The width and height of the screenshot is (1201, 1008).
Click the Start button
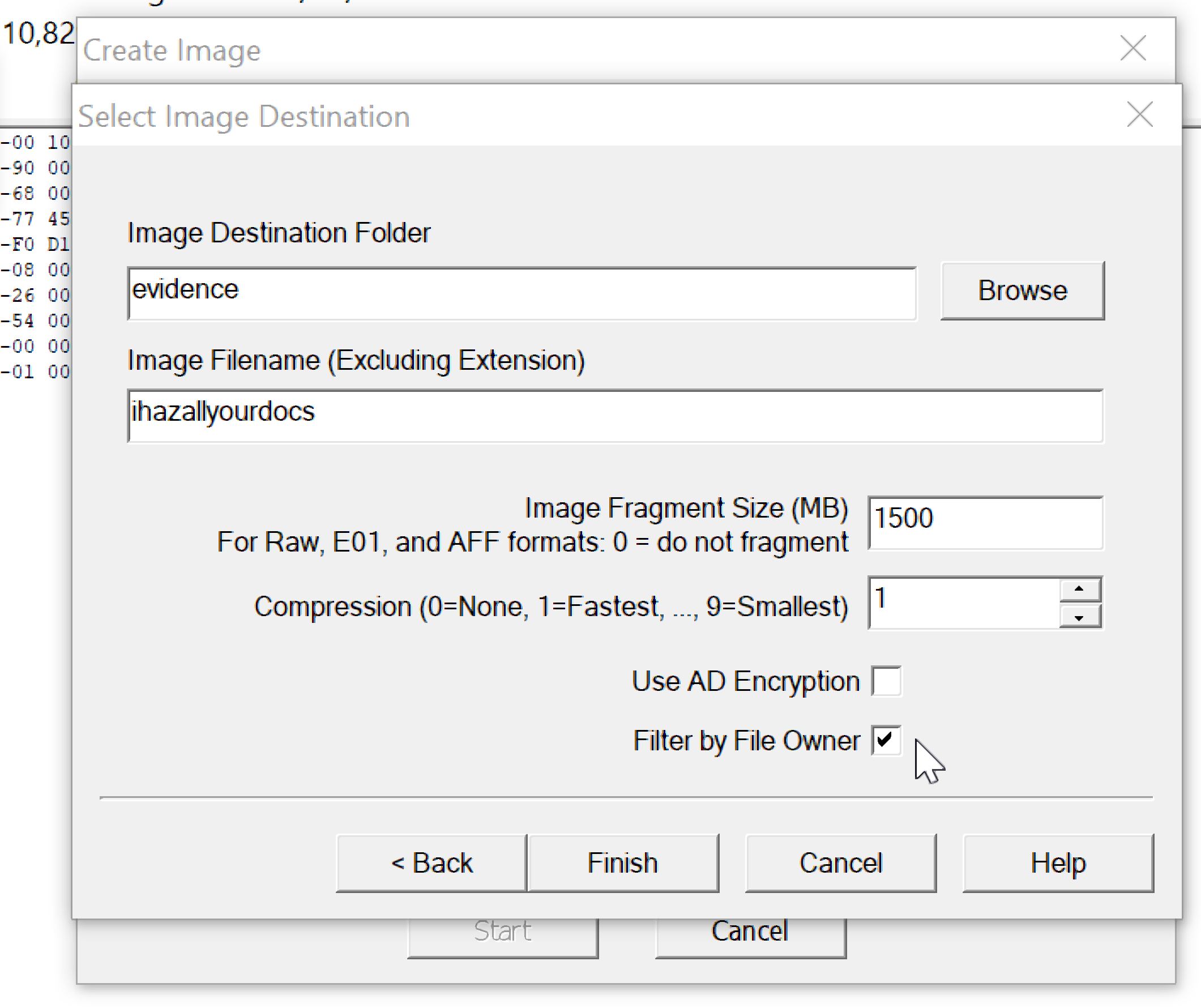tap(502, 931)
